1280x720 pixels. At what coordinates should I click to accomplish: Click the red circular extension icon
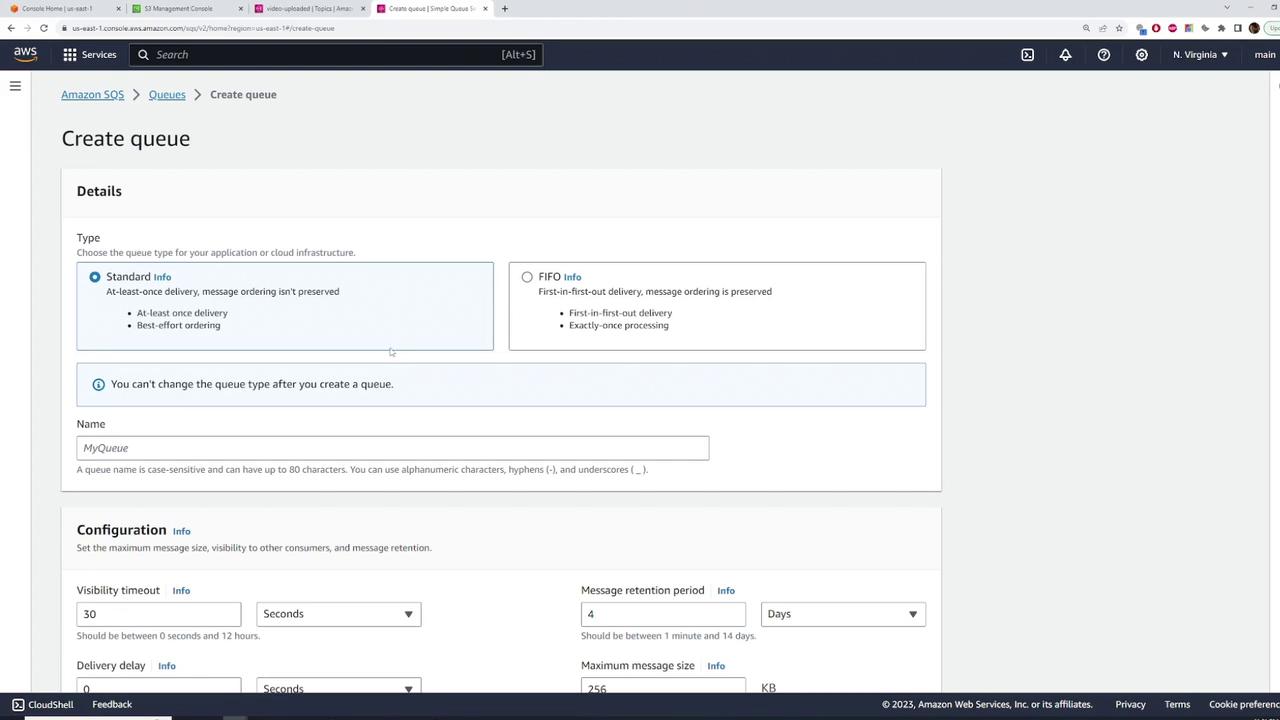click(x=1156, y=28)
